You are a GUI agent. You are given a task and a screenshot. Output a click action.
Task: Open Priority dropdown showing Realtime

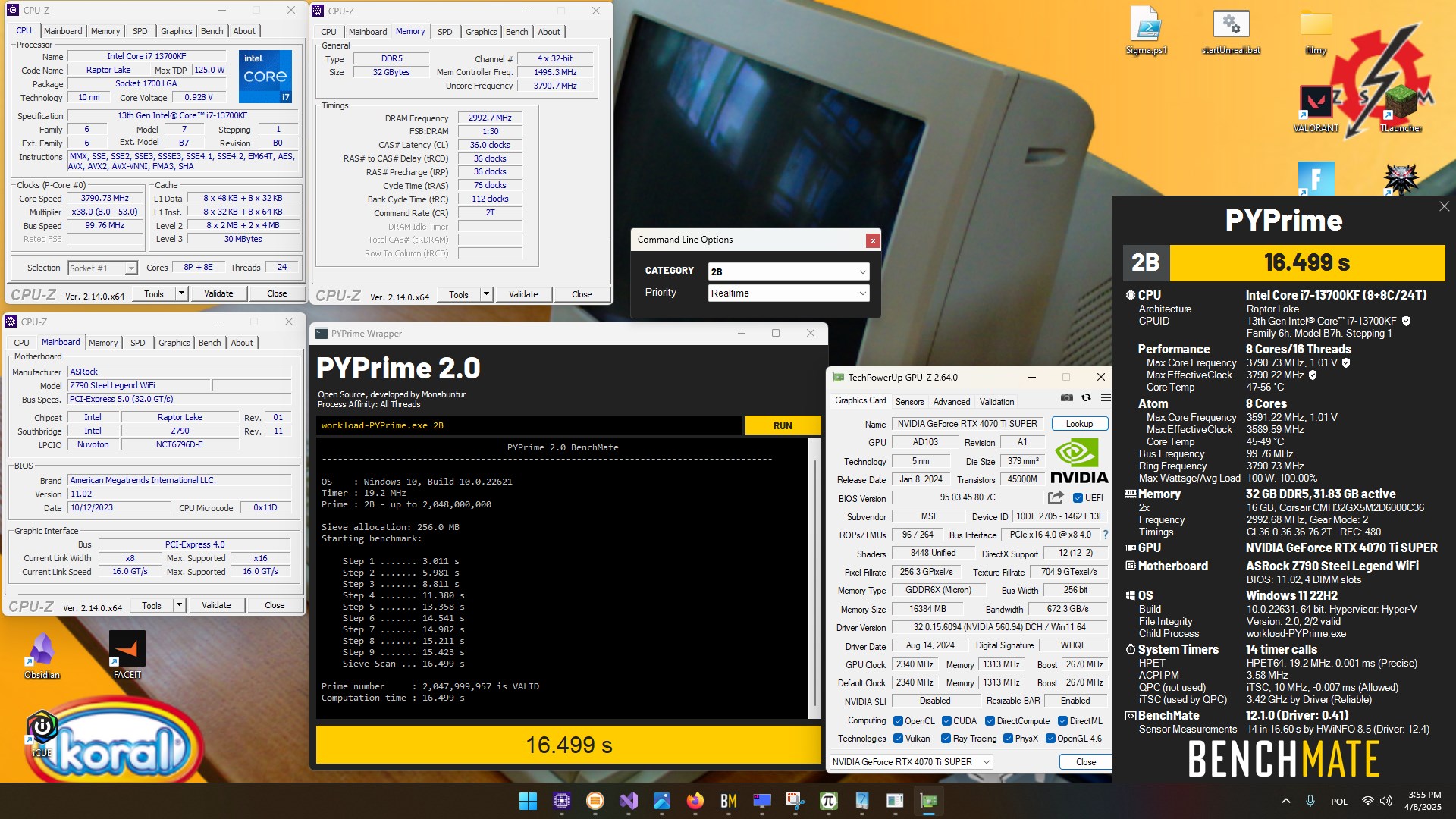[x=789, y=293]
